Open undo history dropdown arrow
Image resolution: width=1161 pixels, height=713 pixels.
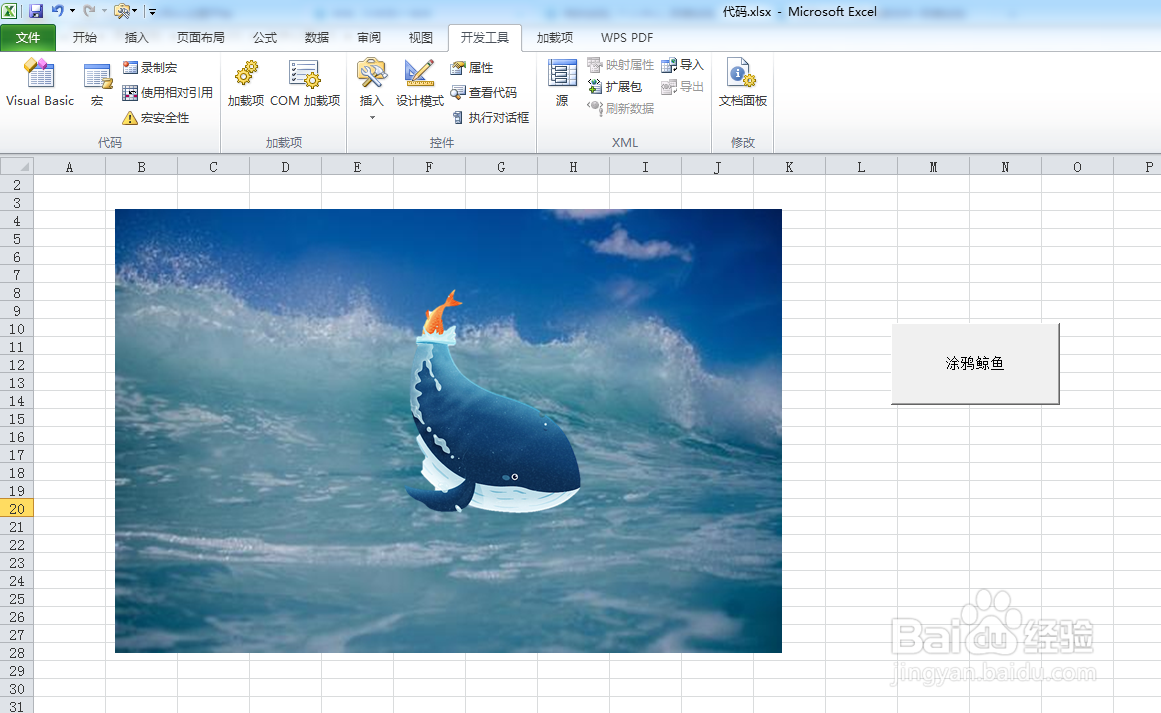click(x=73, y=11)
